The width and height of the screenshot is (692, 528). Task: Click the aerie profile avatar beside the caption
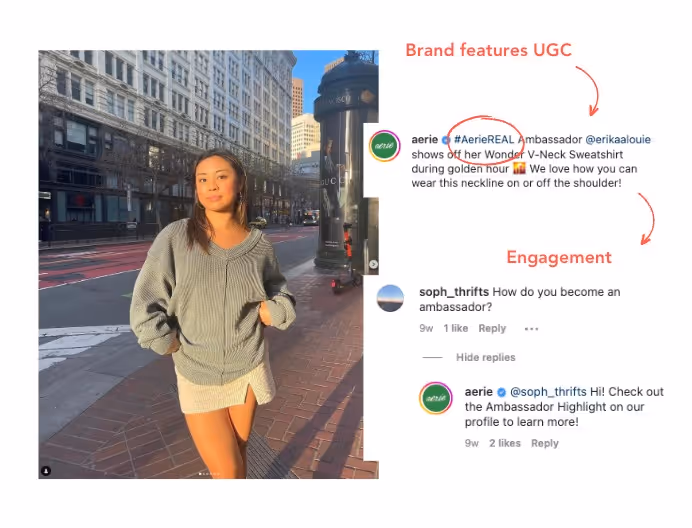(x=384, y=146)
